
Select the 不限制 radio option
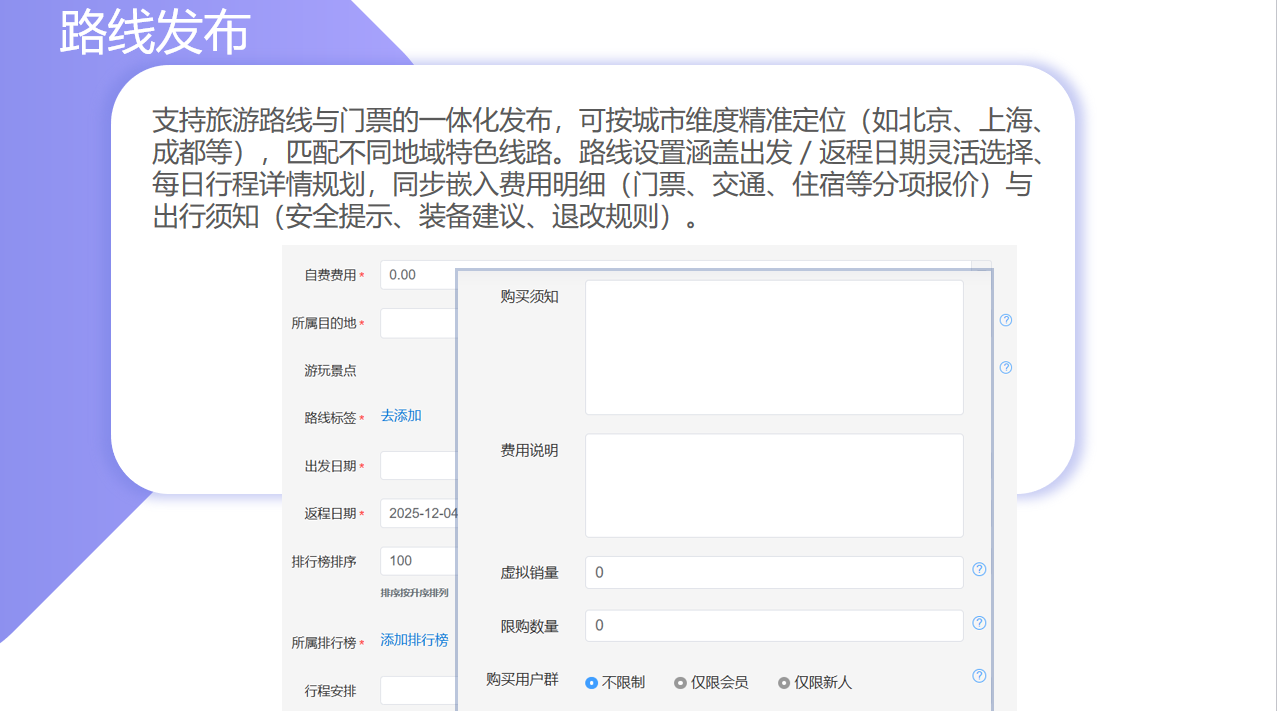(x=592, y=683)
